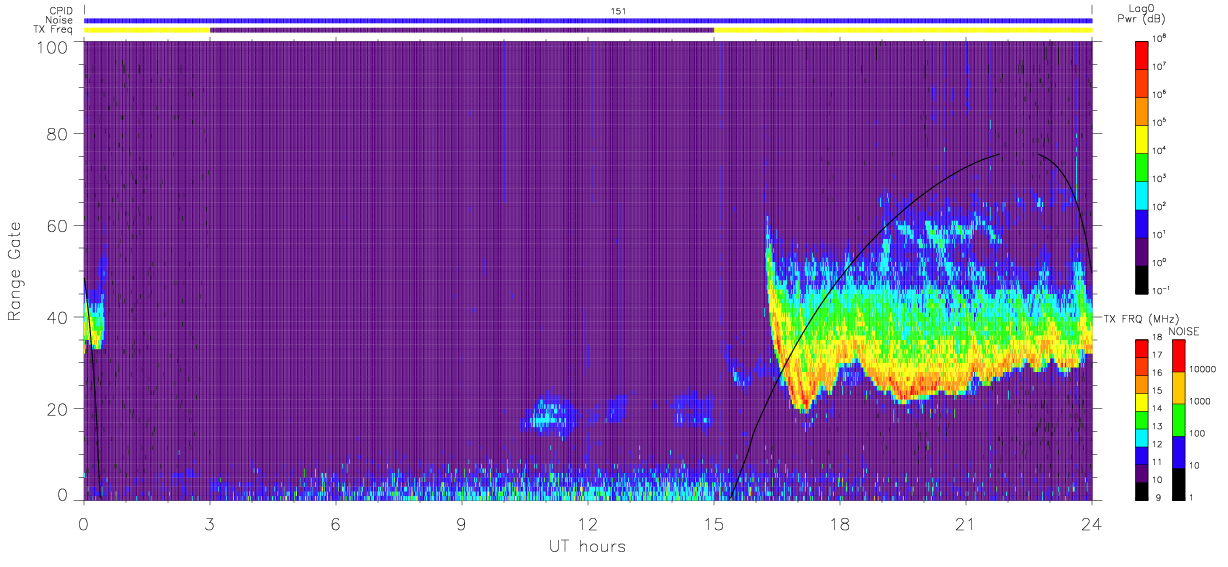Pick the green band of NOISE colorbar
The image size is (1228, 567).
[x=1178, y=420]
